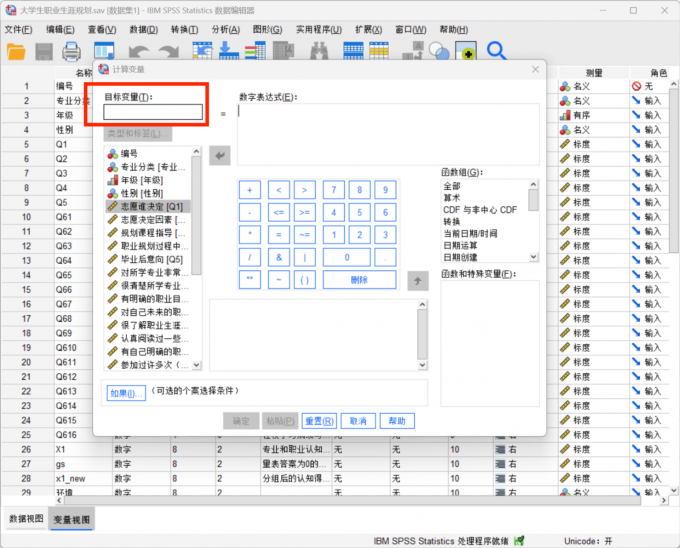Open the 实用程序(U) menu

(x=319, y=29)
